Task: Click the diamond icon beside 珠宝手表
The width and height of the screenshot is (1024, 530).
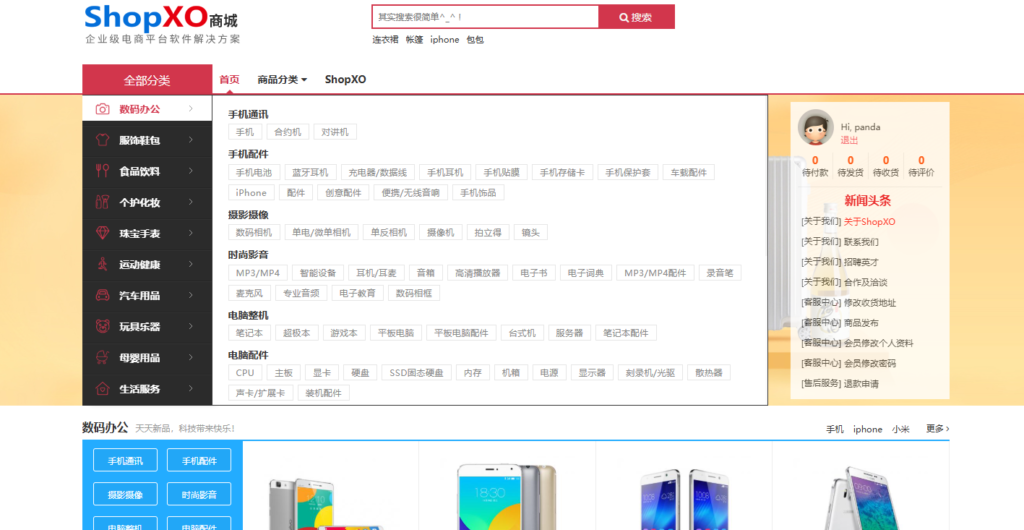Action: (x=103, y=233)
